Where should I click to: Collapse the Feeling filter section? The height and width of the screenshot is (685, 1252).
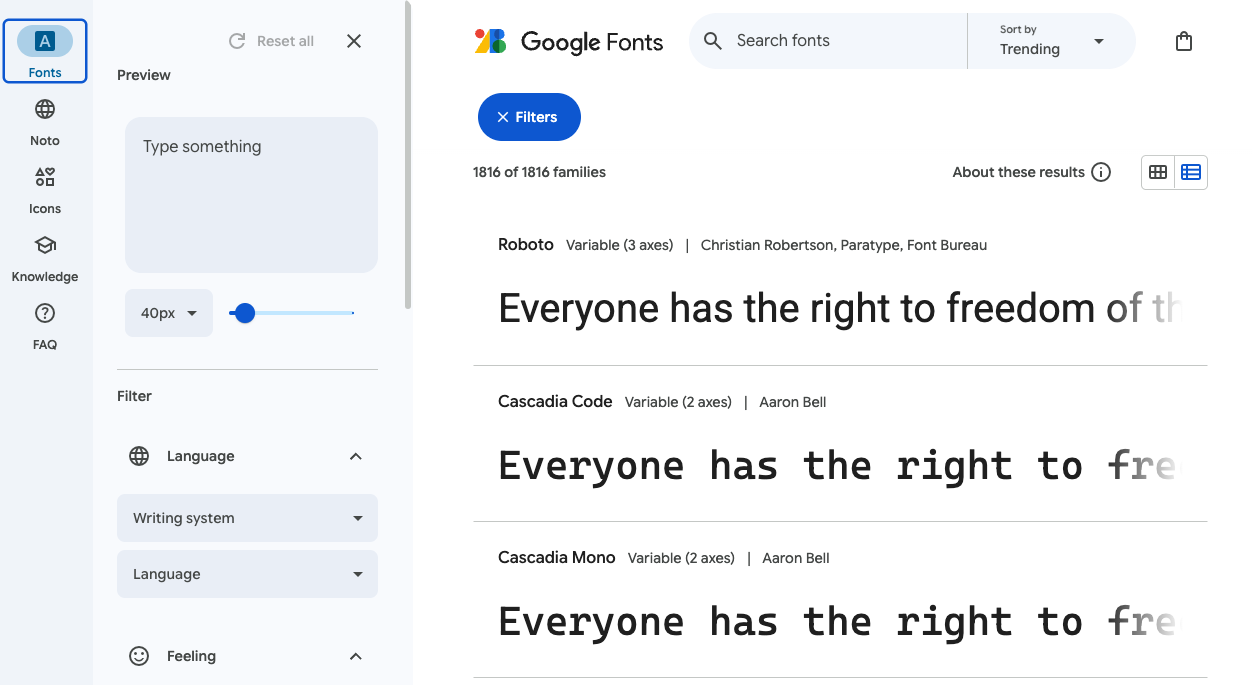tap(355, 656)
